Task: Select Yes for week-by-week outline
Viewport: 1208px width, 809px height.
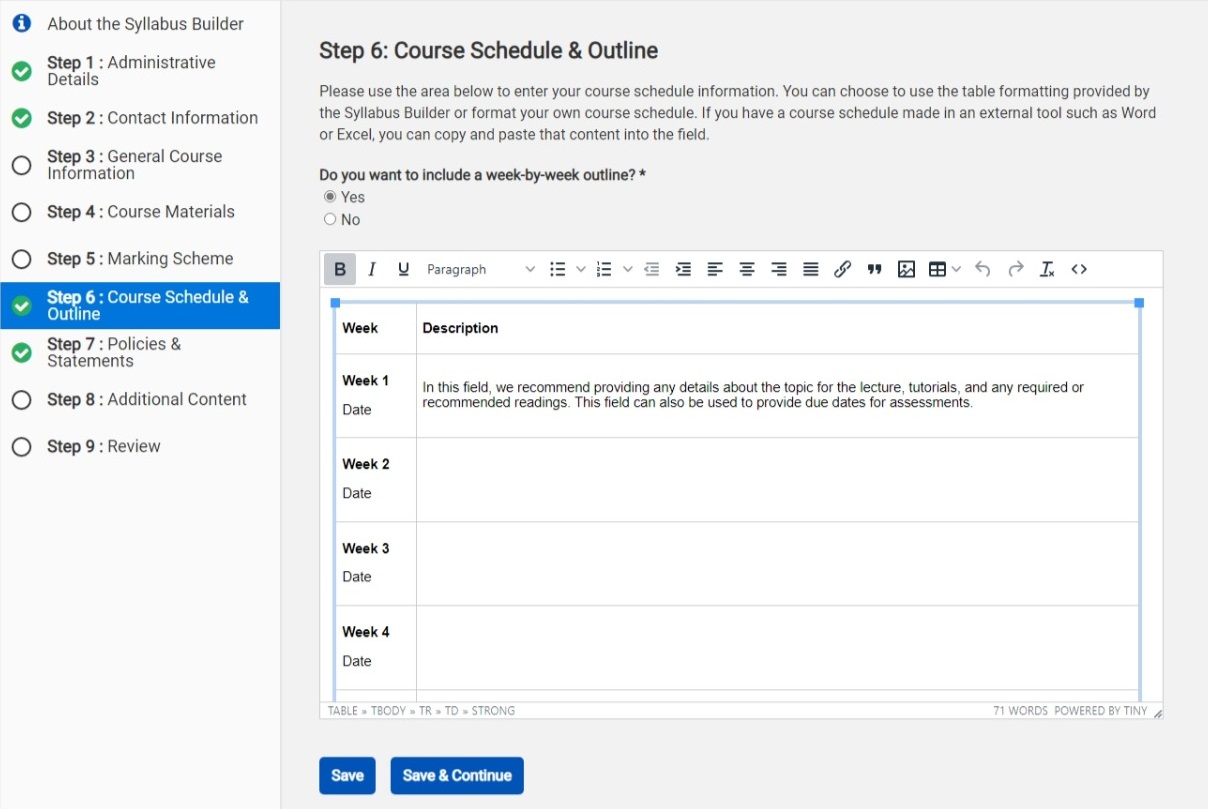Action: coord(330,197)
